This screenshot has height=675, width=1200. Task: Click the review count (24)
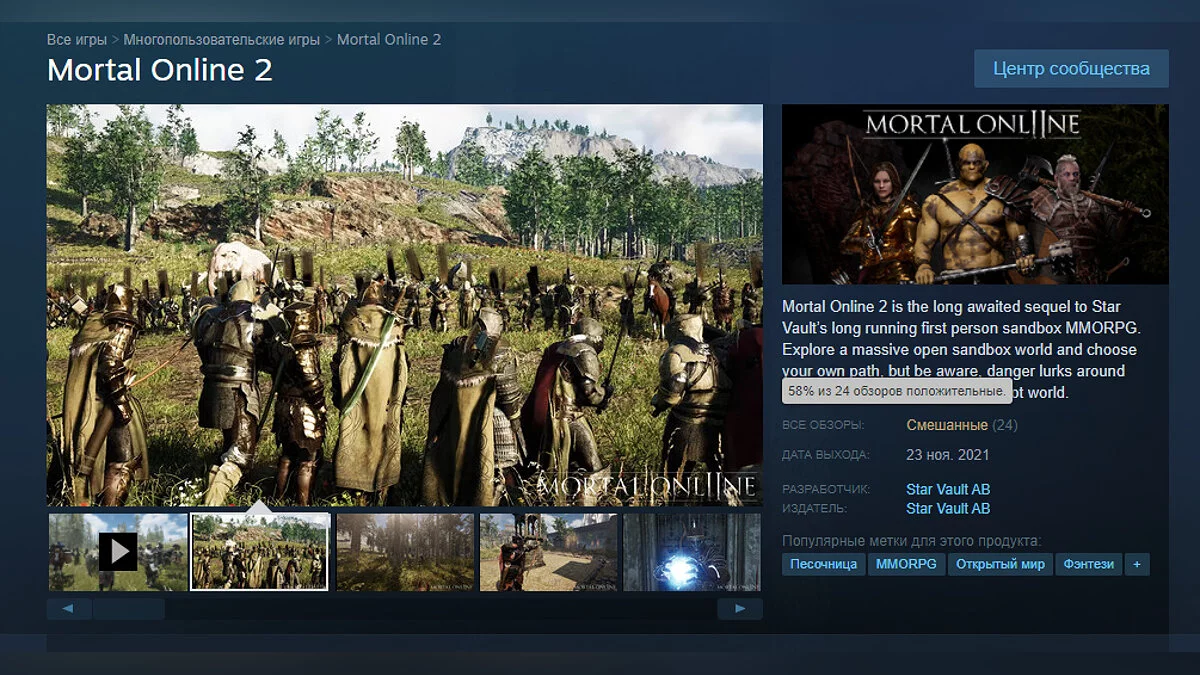pyautogui.click(x=1005, y=425)
